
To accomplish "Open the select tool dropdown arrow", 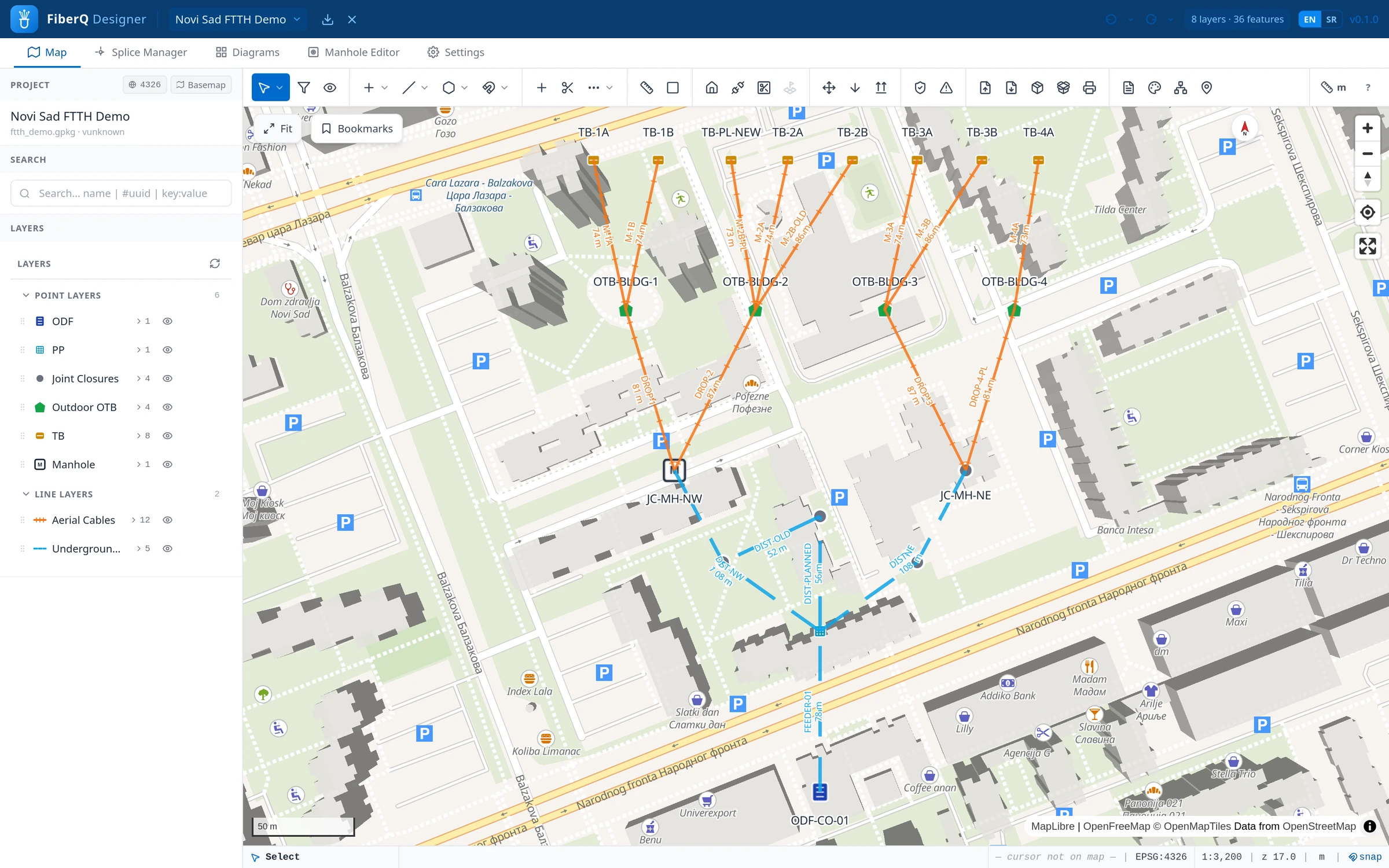I will 280,87.
